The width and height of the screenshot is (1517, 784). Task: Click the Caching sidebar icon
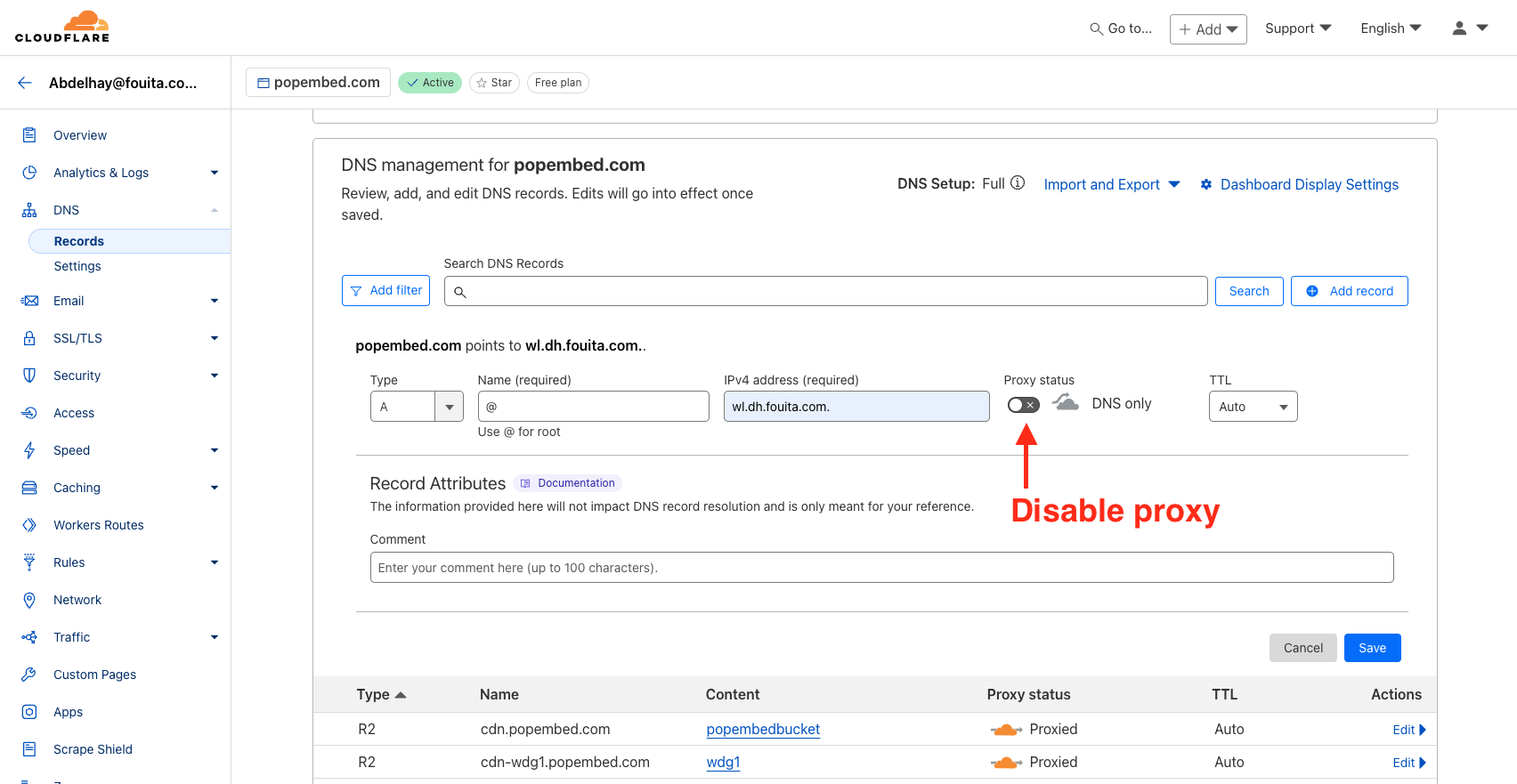coord(29,488)
